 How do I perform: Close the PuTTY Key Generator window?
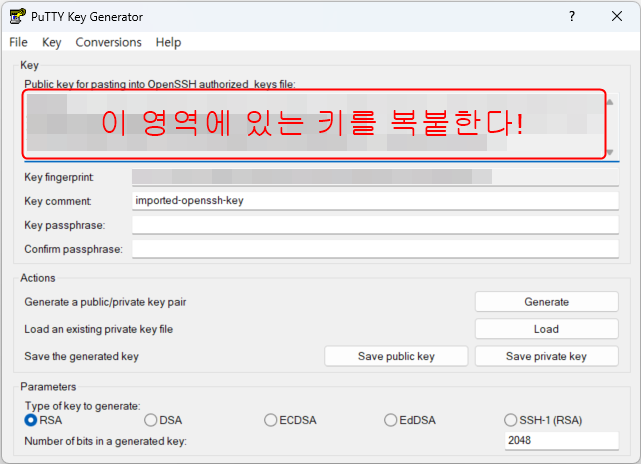point(617,16)
